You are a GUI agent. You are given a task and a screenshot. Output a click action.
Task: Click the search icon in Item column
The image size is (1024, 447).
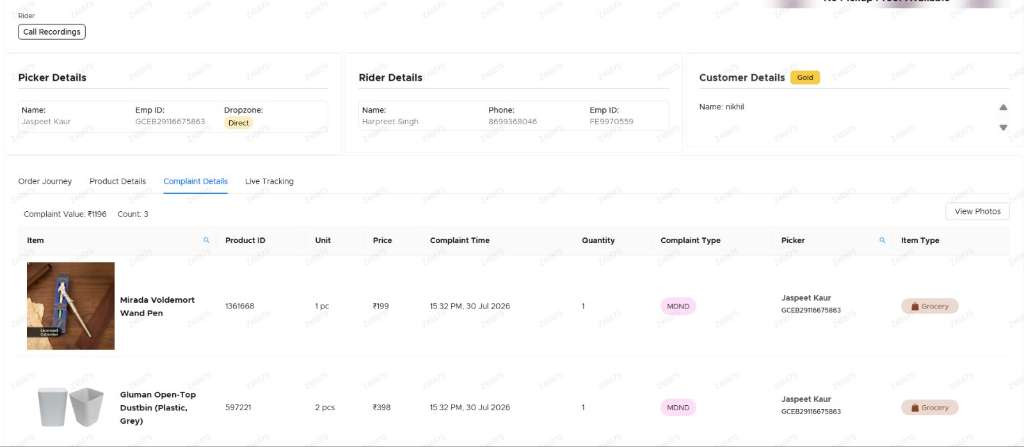click(206, 240)
